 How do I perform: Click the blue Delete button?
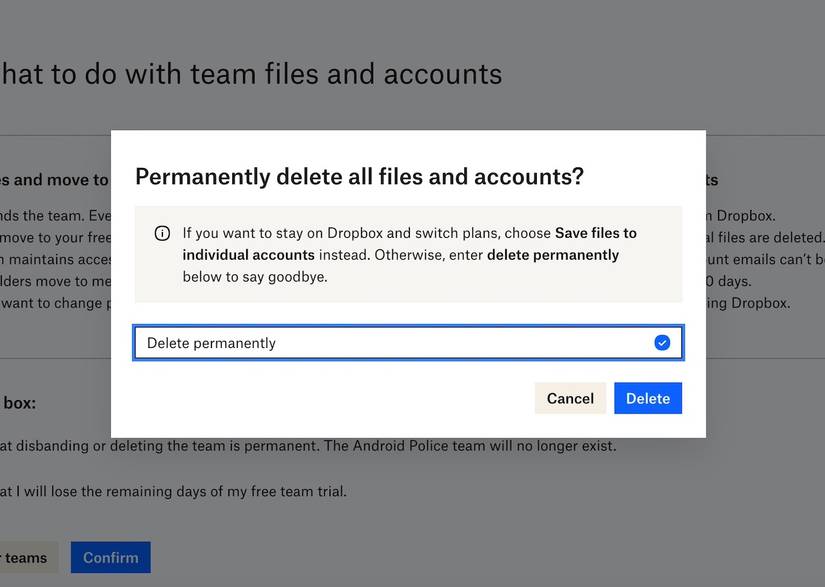(x=647, y=398)
